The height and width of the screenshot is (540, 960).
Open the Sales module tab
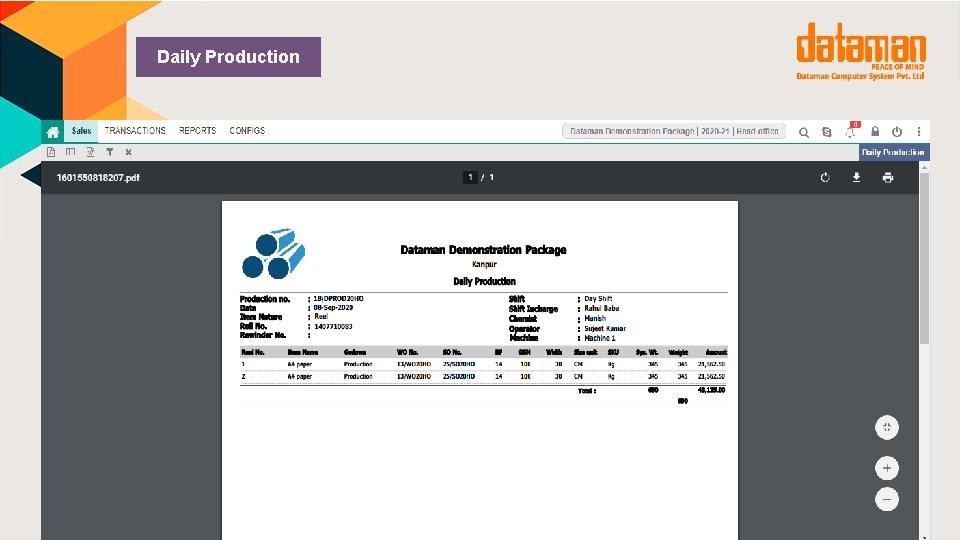(x=81, y=131)
